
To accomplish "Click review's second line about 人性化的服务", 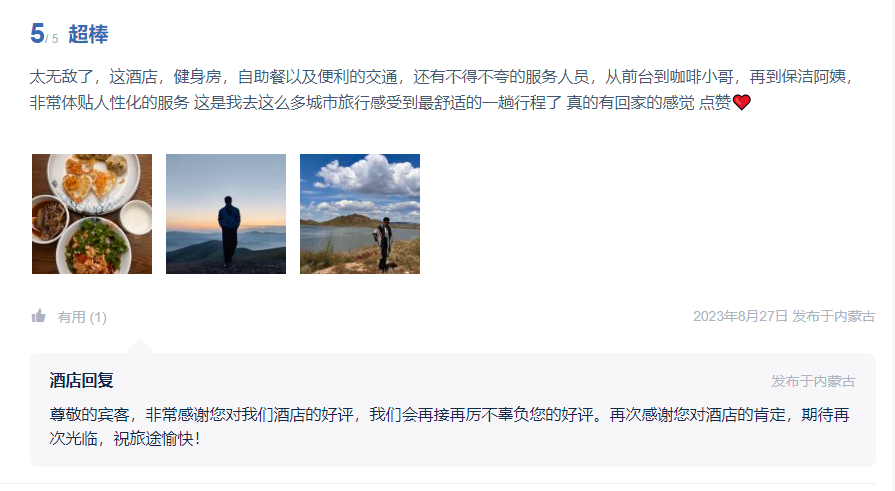I will (x=390, y=103).
